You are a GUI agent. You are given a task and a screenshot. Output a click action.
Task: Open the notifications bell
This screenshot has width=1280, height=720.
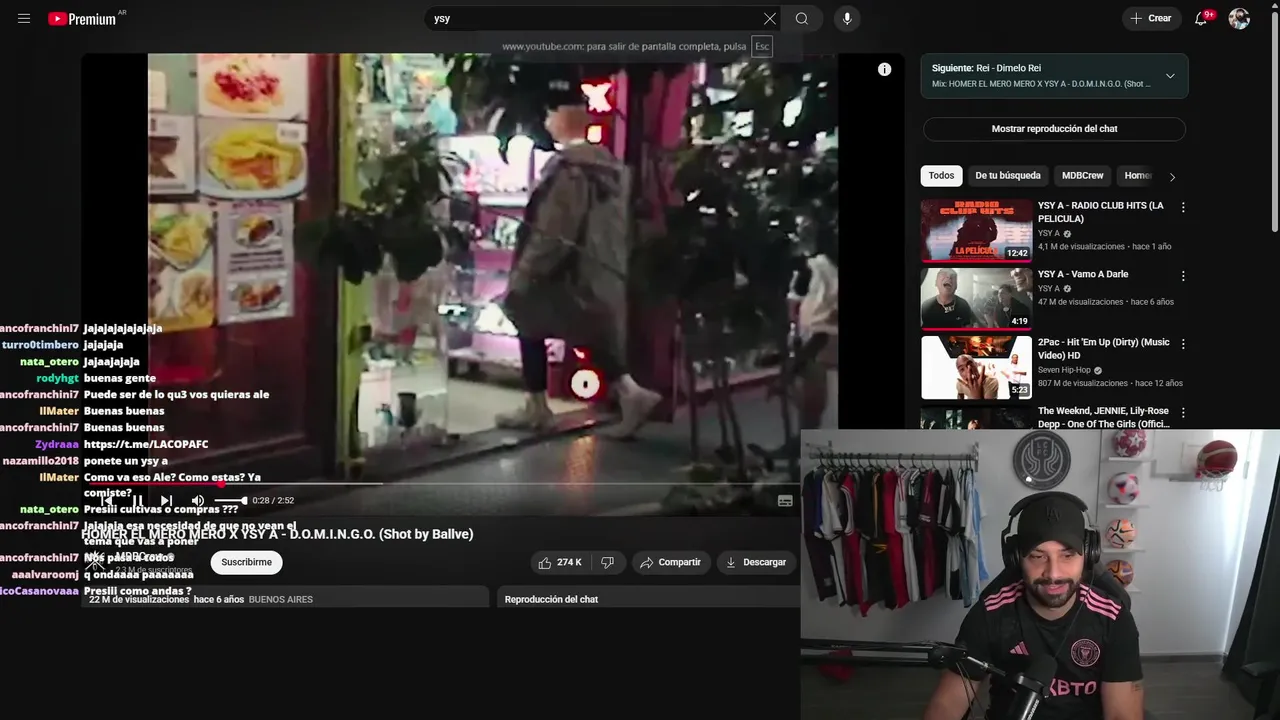click(1202, 18)
